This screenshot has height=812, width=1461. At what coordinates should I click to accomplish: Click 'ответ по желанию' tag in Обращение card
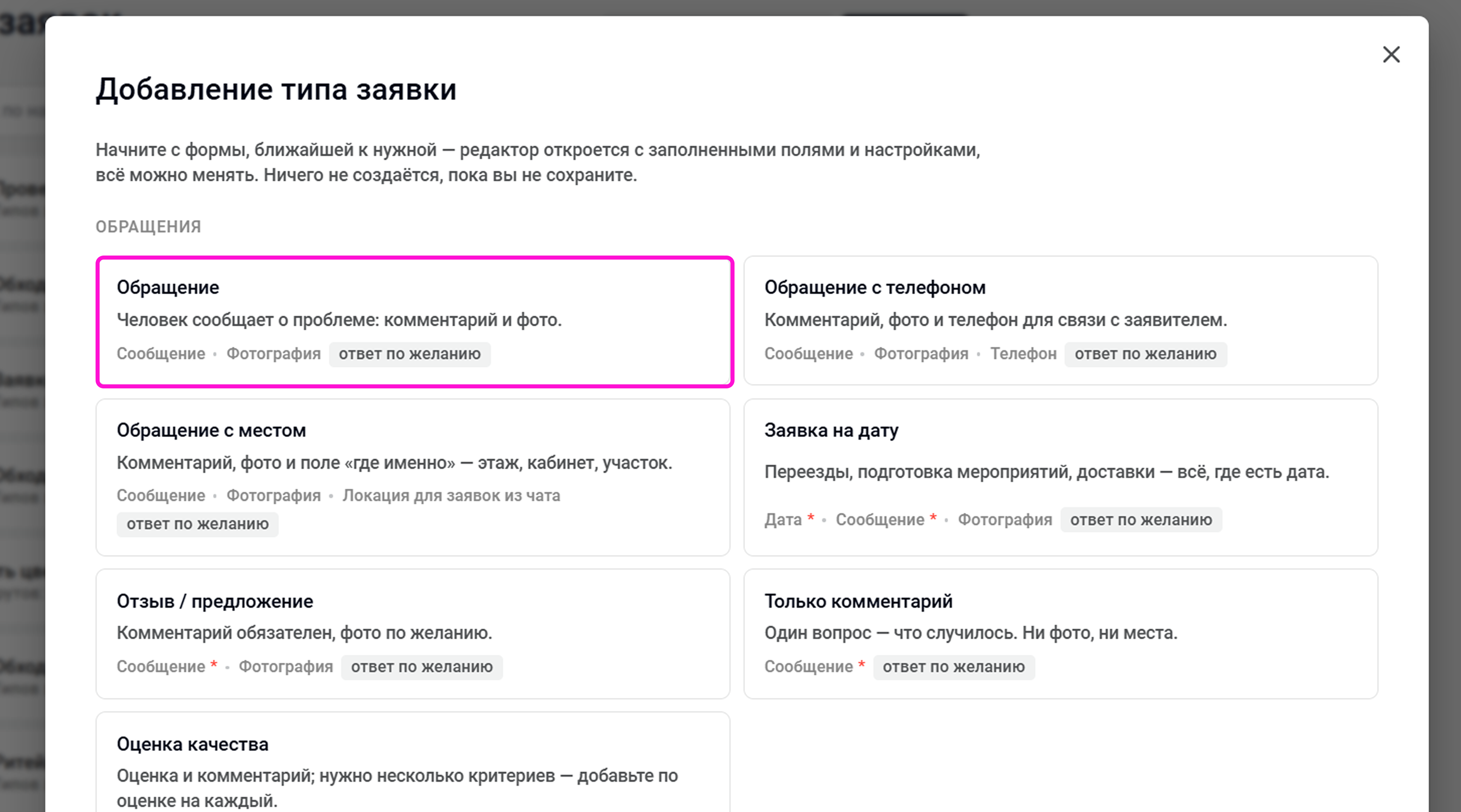410,354
